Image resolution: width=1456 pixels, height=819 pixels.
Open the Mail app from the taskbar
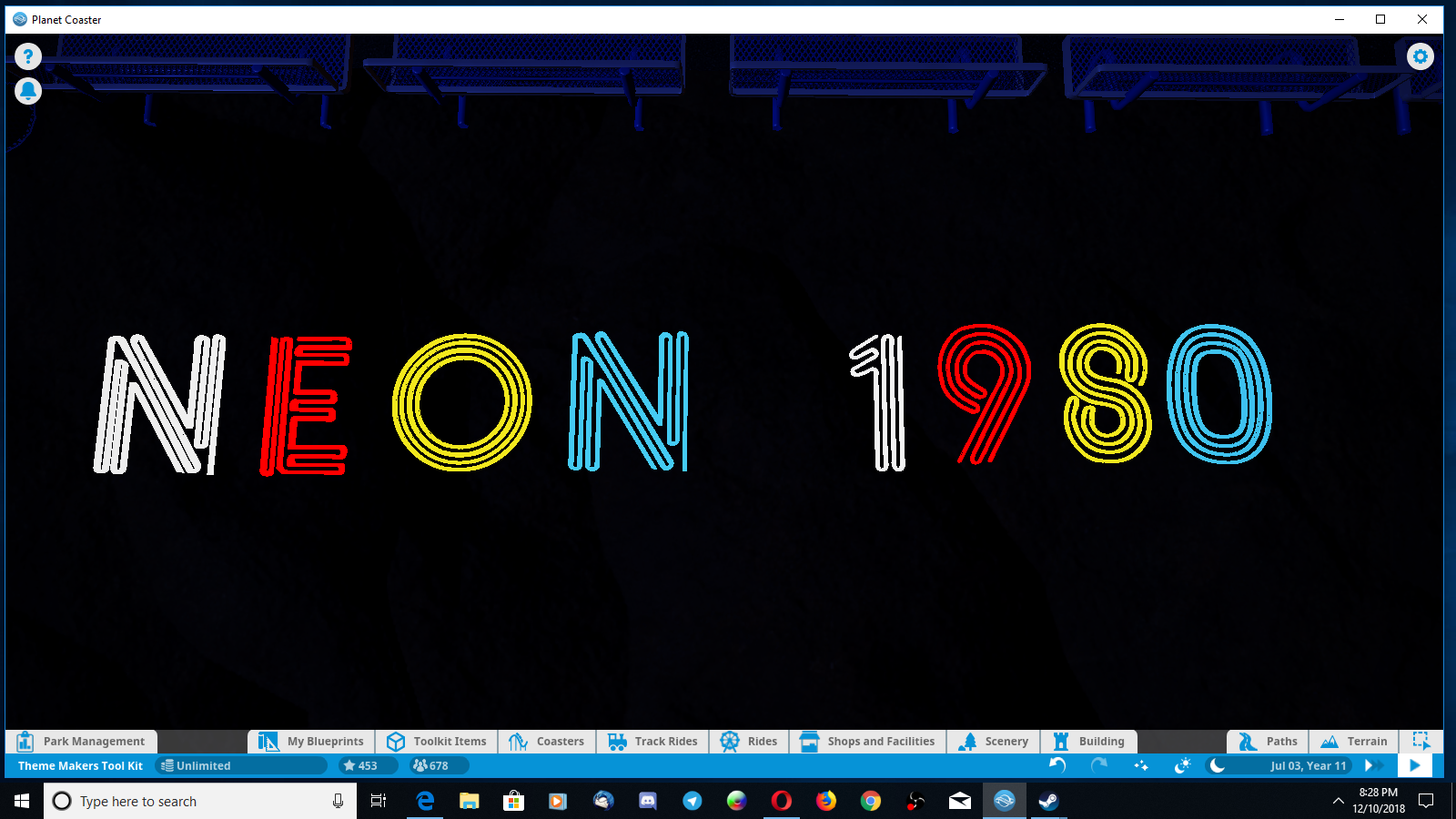(959, 801)
